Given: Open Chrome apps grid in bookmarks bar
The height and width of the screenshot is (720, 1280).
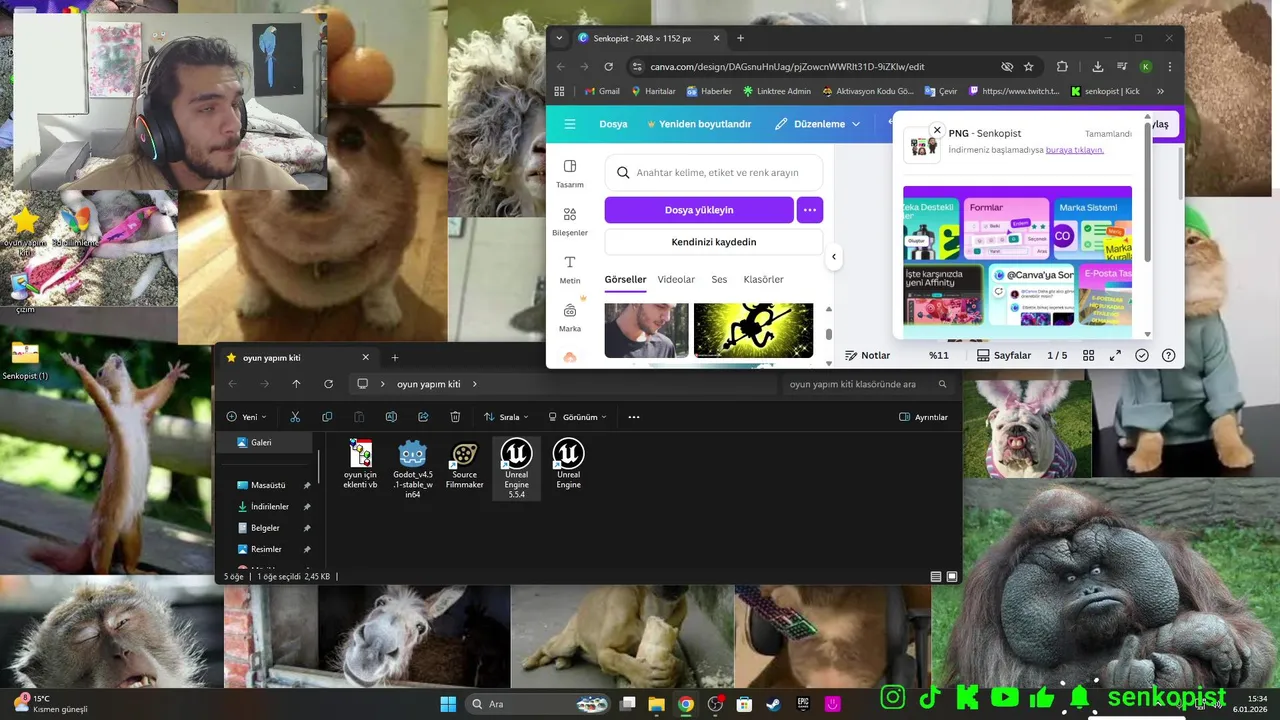Looking at the screenshot, I should [x=559, y=91].
